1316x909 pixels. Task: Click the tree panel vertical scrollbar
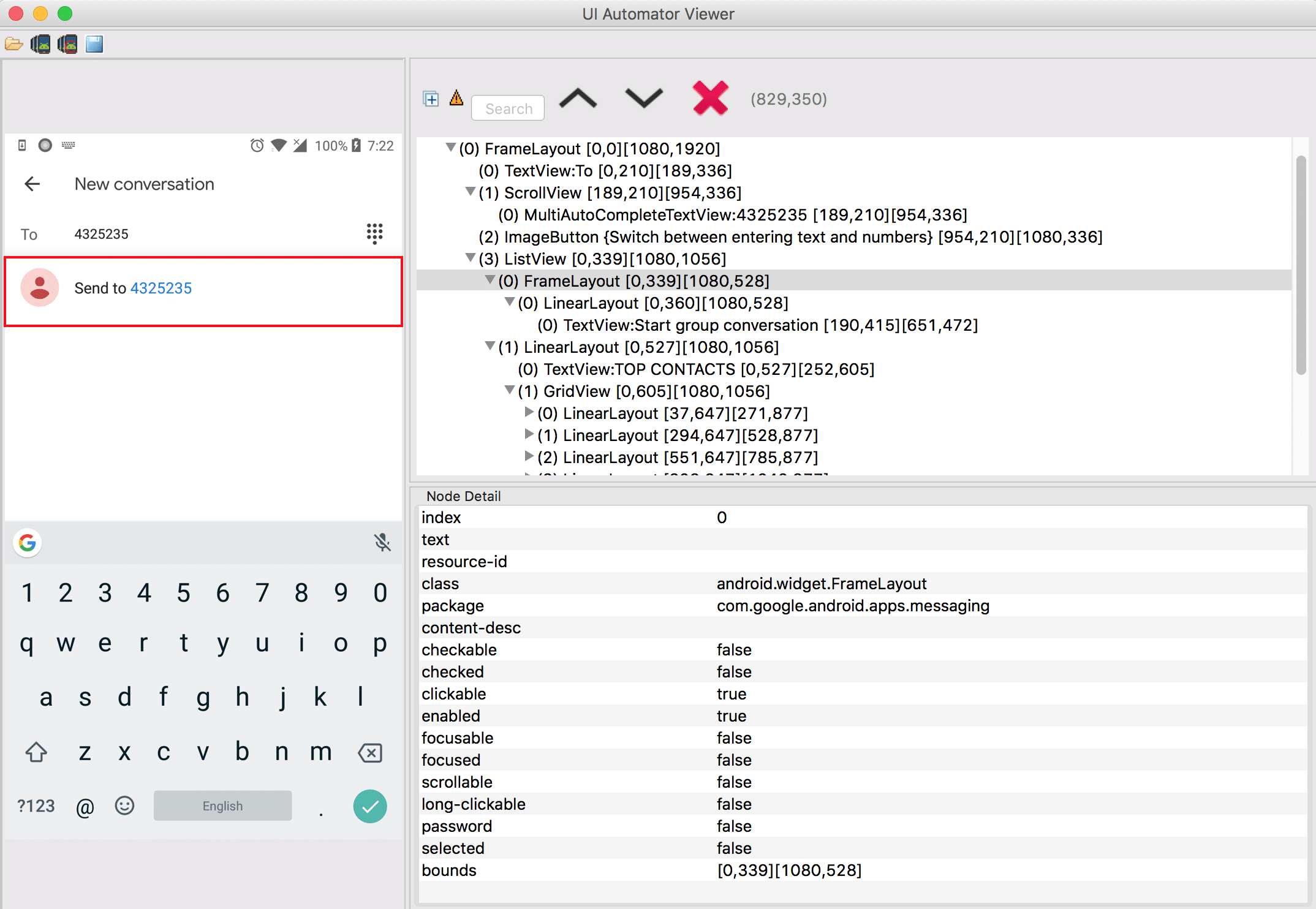[x=1301, y=265]
